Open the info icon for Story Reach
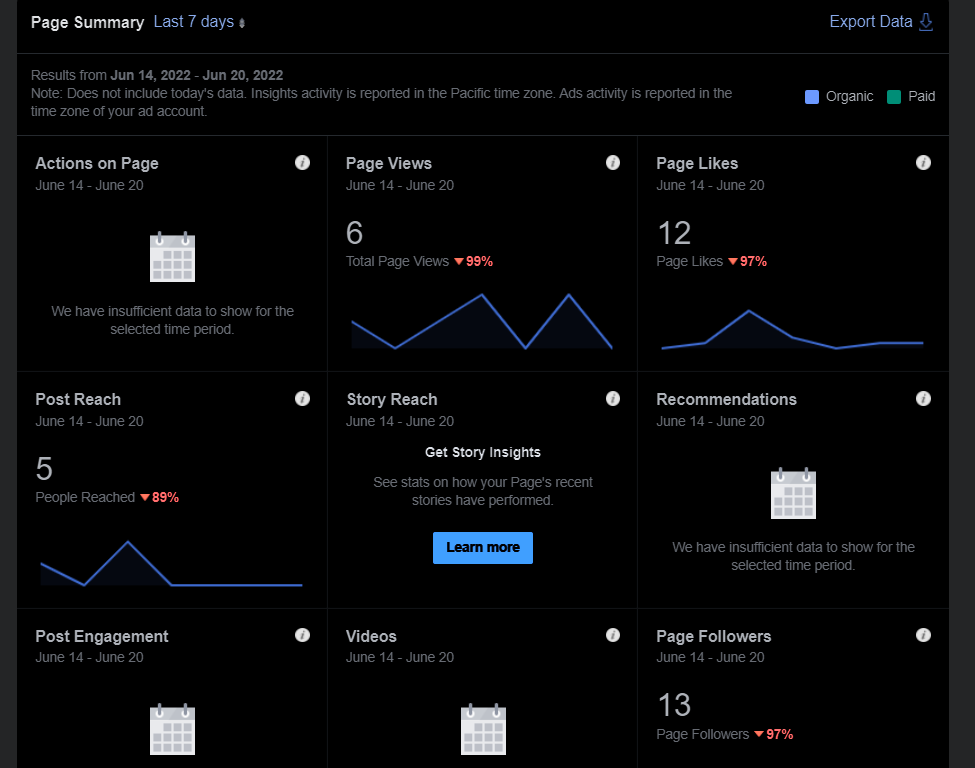Screen dimensions: 975x768 coord(612,399)
